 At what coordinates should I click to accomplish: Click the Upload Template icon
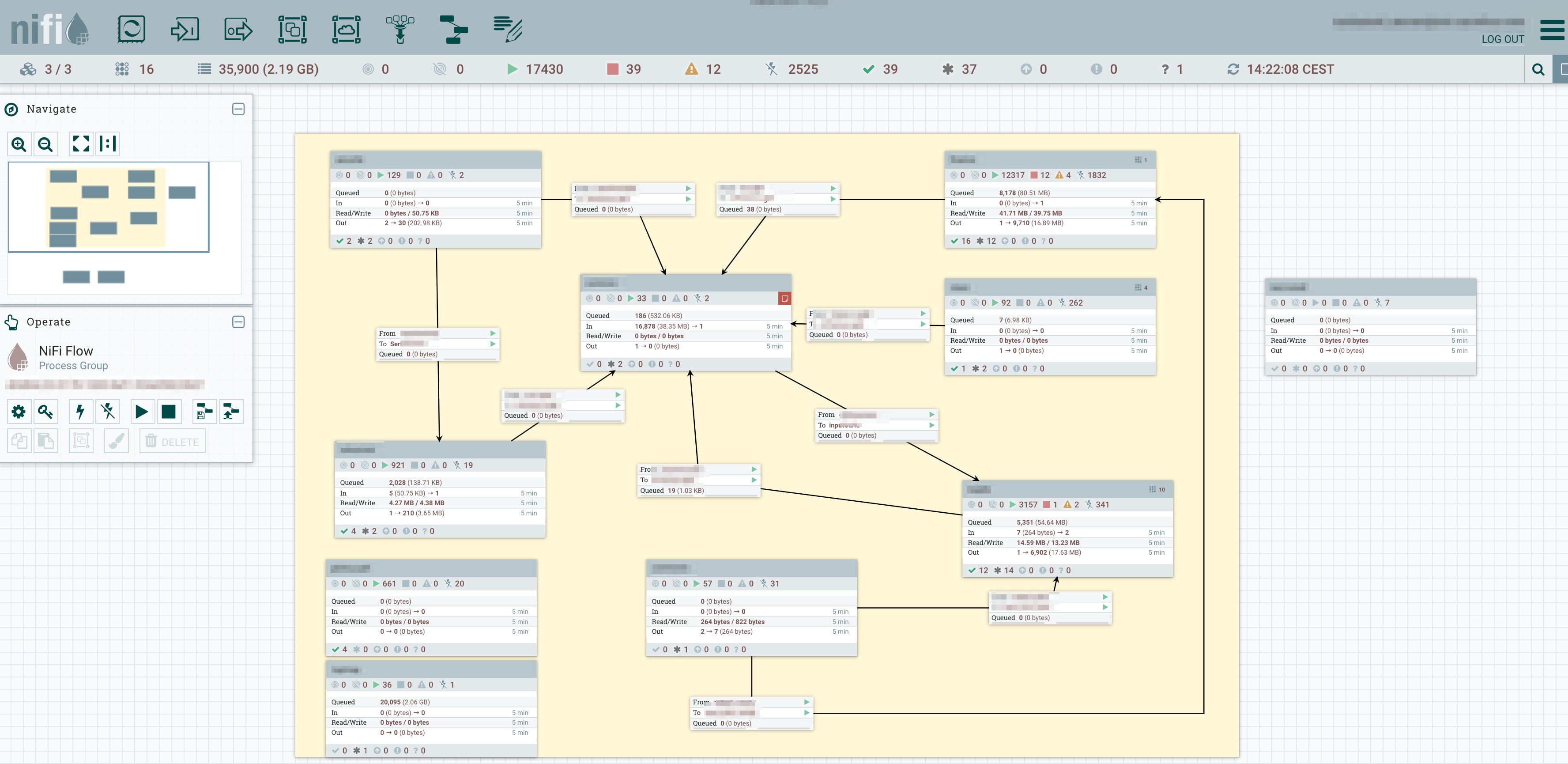(231, 412)
